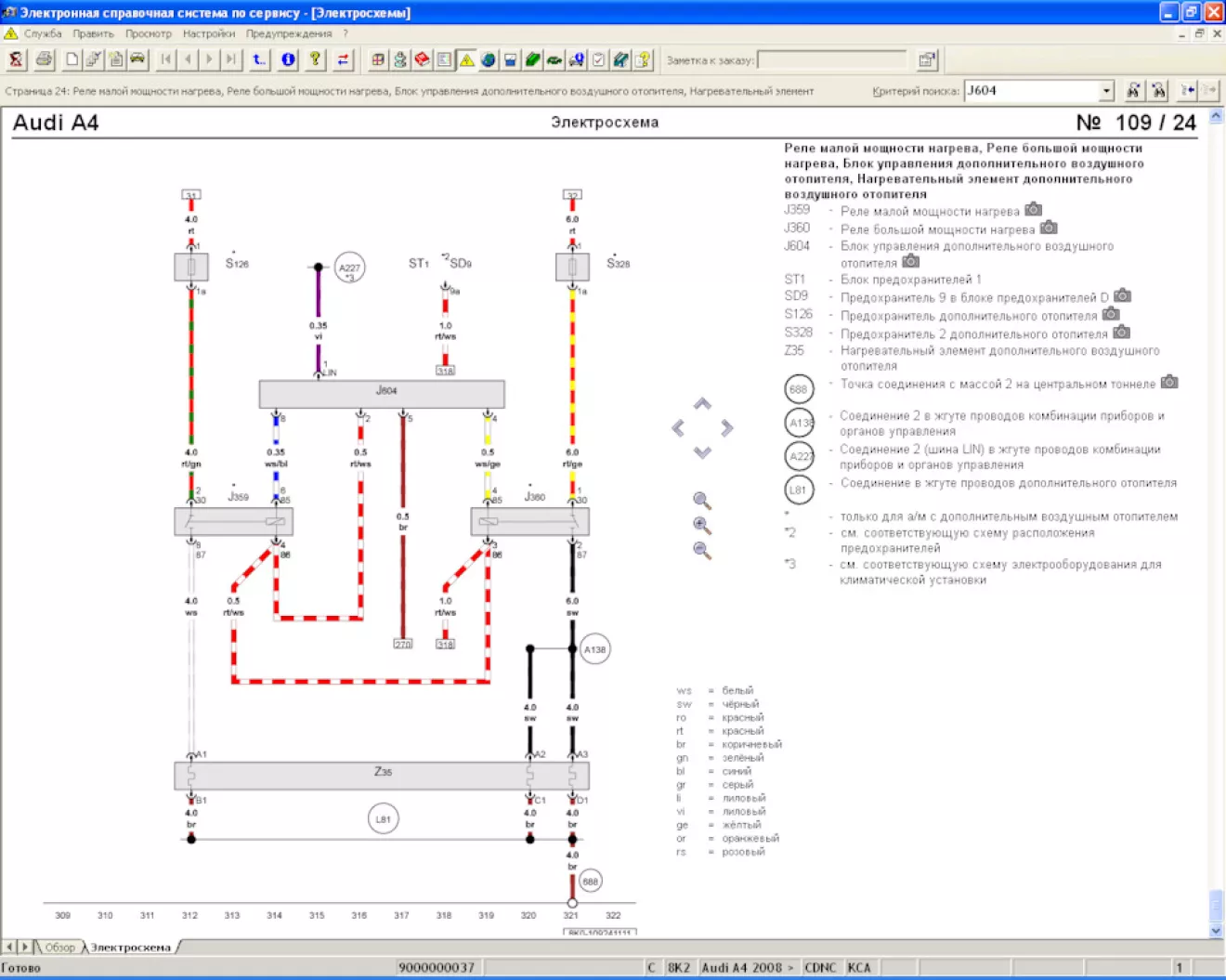Open the '?' help menu
1226x980 pixels.
346,33
